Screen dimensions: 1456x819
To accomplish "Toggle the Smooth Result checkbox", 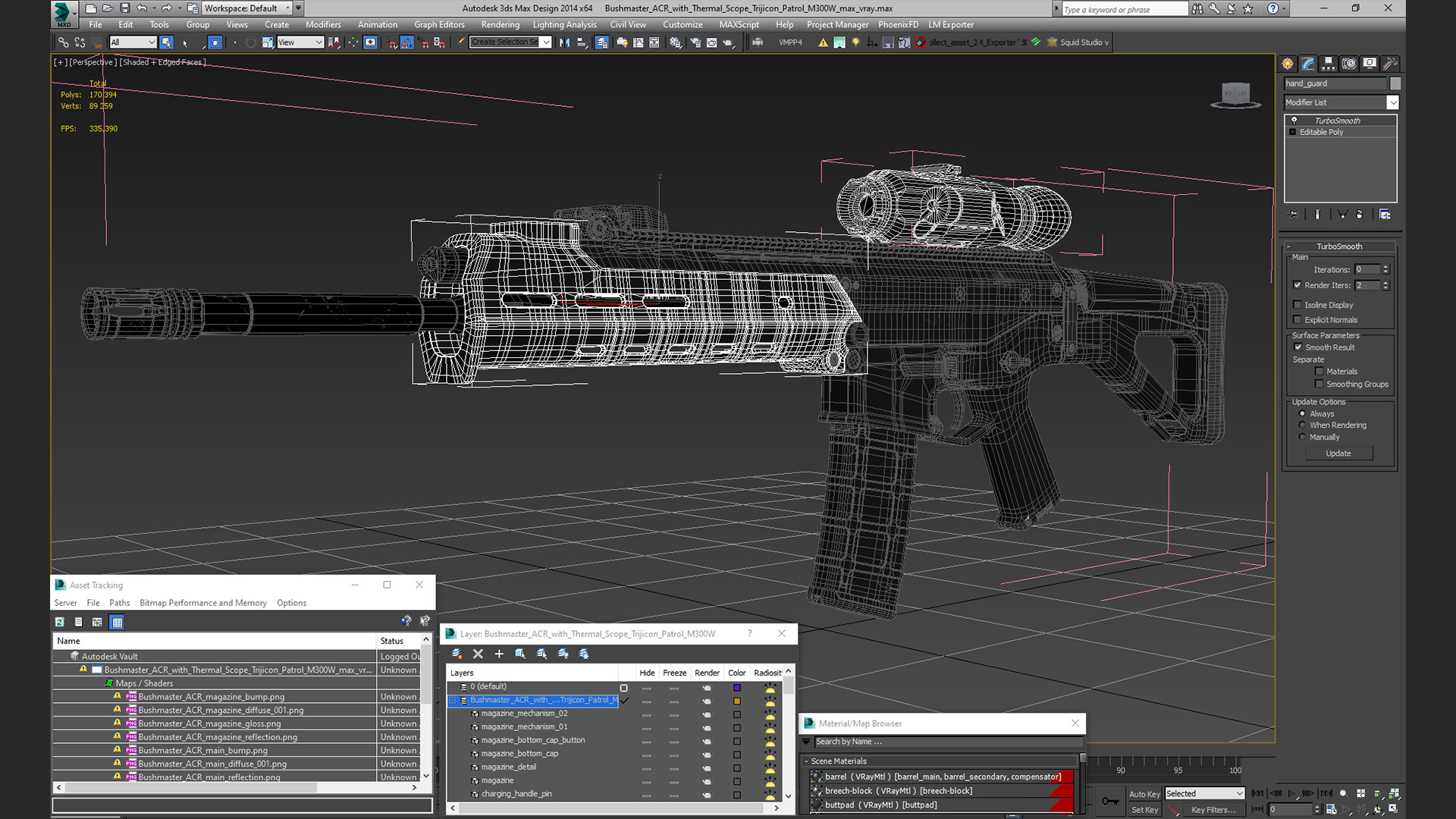I will point(1298,347).
